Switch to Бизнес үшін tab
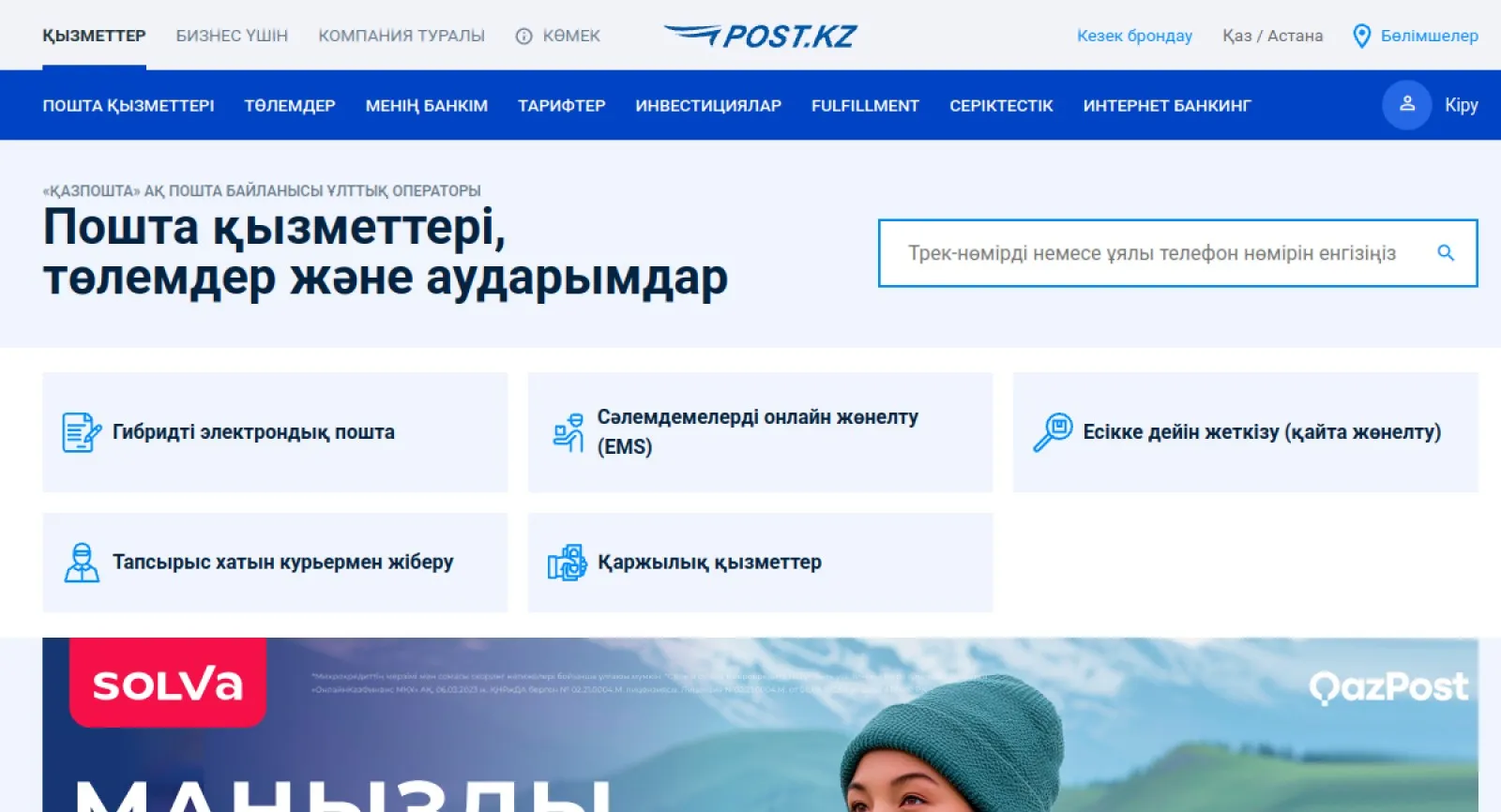The image size is (1501, 812). pyautogui.click(x=232, y=36)
